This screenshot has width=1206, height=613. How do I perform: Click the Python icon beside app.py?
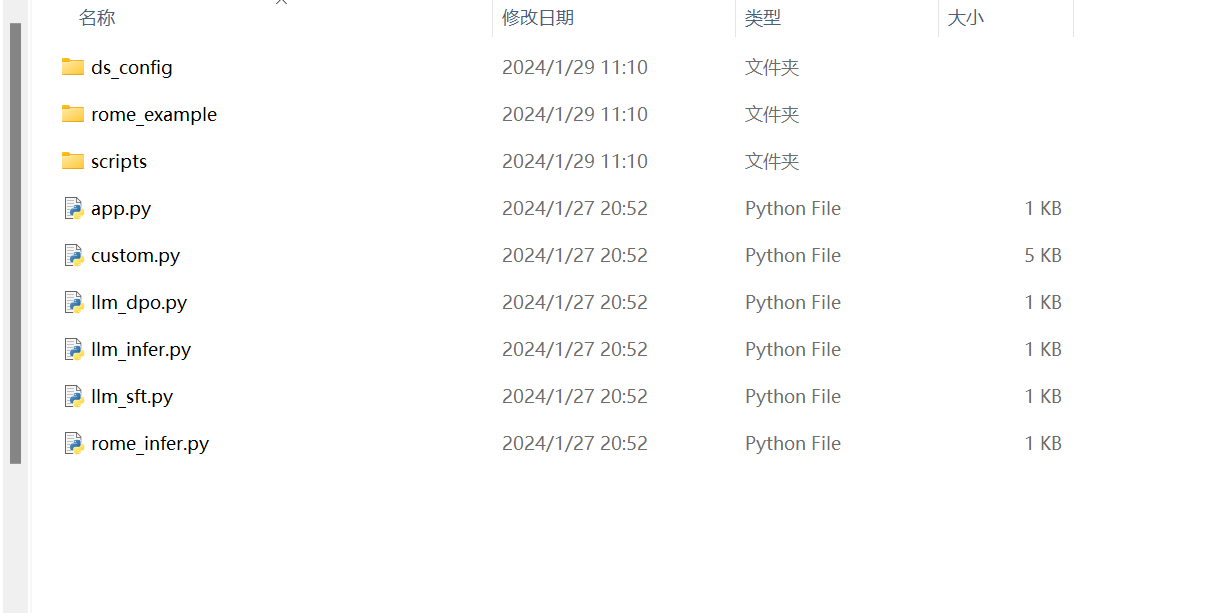click(73, 208)
